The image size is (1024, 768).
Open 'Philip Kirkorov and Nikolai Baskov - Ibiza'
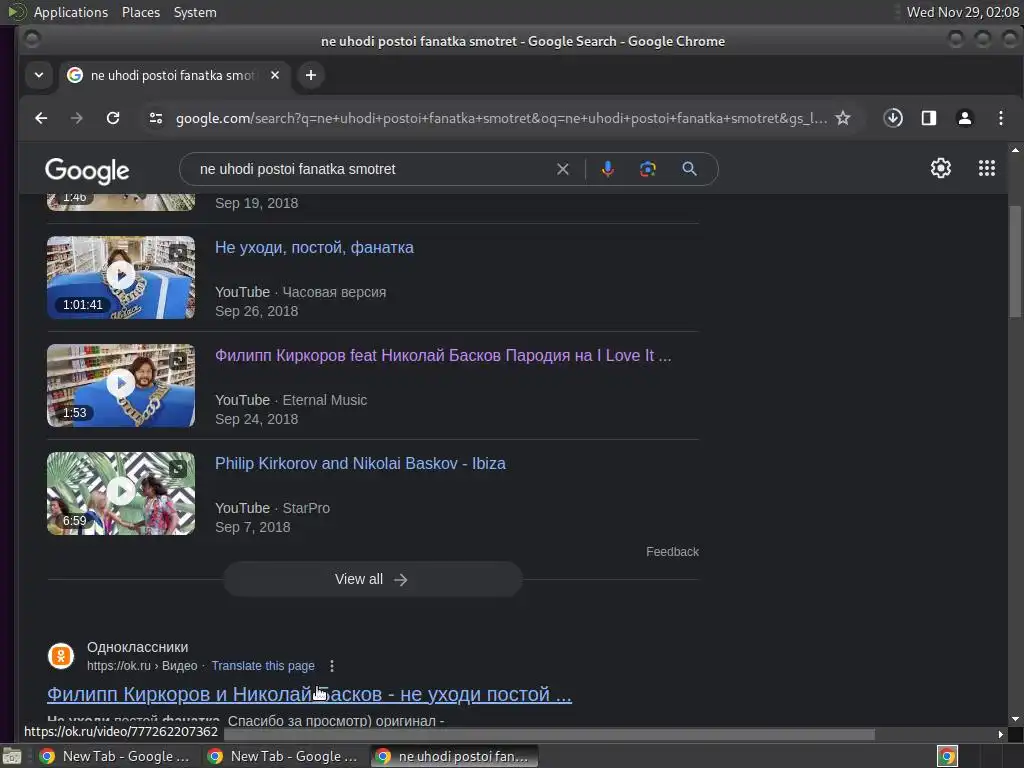pyautogui.click(x=360, y=463)
